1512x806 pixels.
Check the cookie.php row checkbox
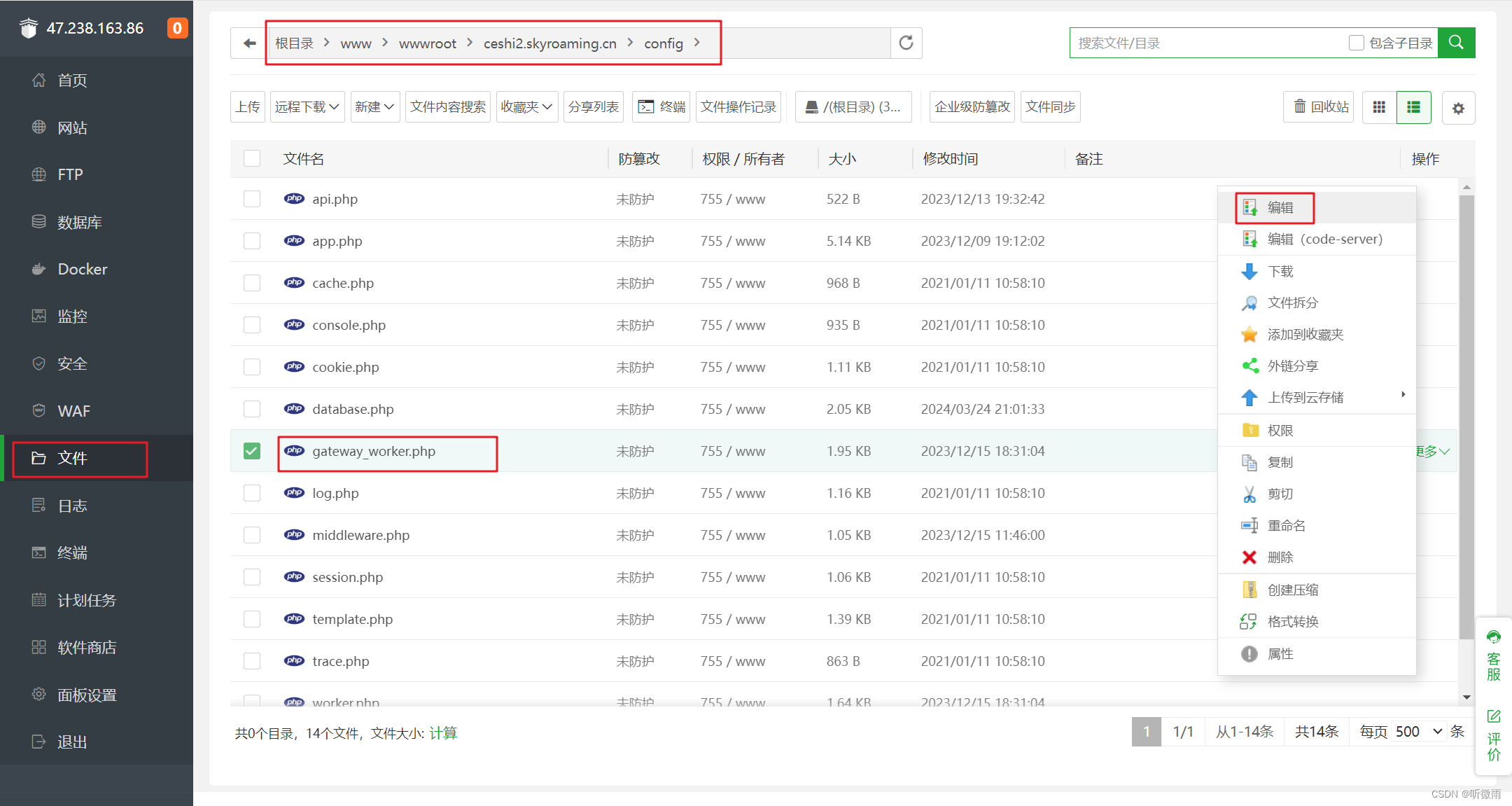pyautogui.click(x=252, y=367)
